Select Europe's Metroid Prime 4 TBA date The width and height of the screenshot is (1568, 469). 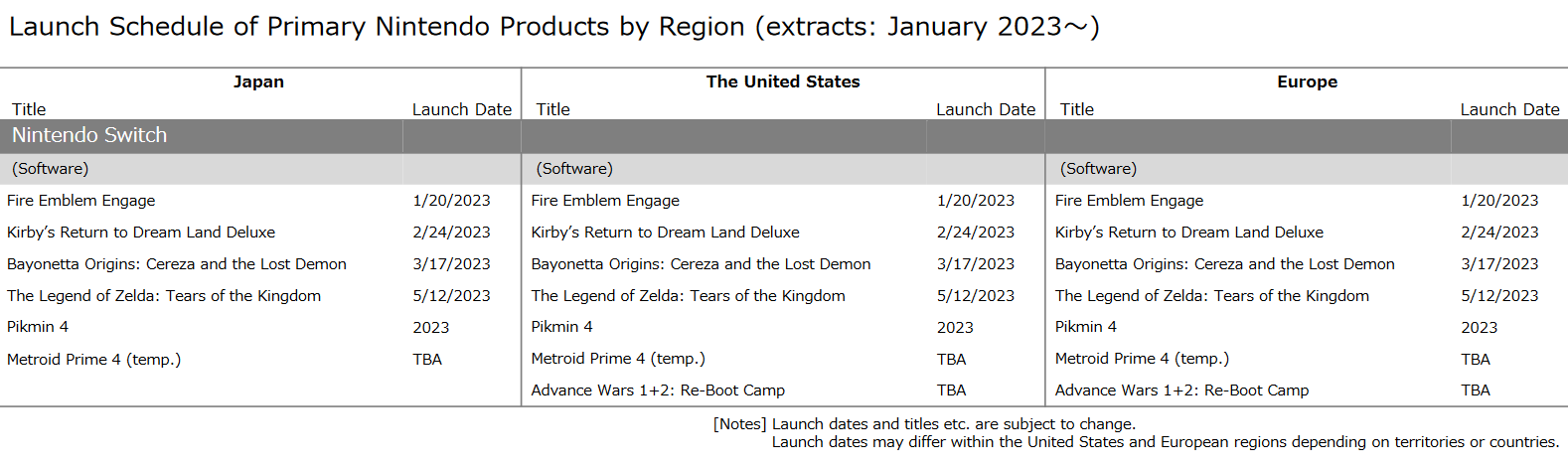tap(1476, 360)
